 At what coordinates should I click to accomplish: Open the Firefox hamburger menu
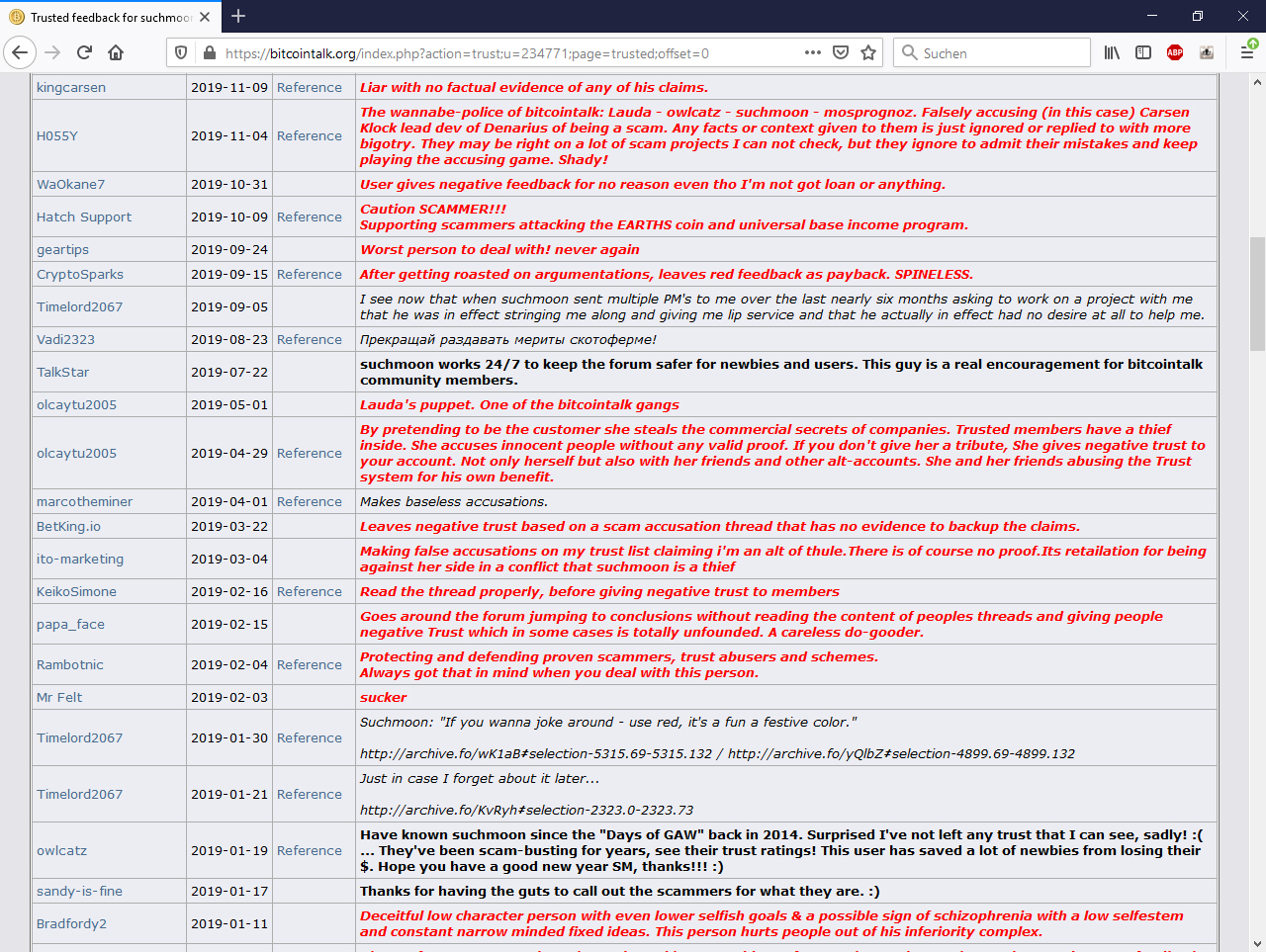[1247, 52]
